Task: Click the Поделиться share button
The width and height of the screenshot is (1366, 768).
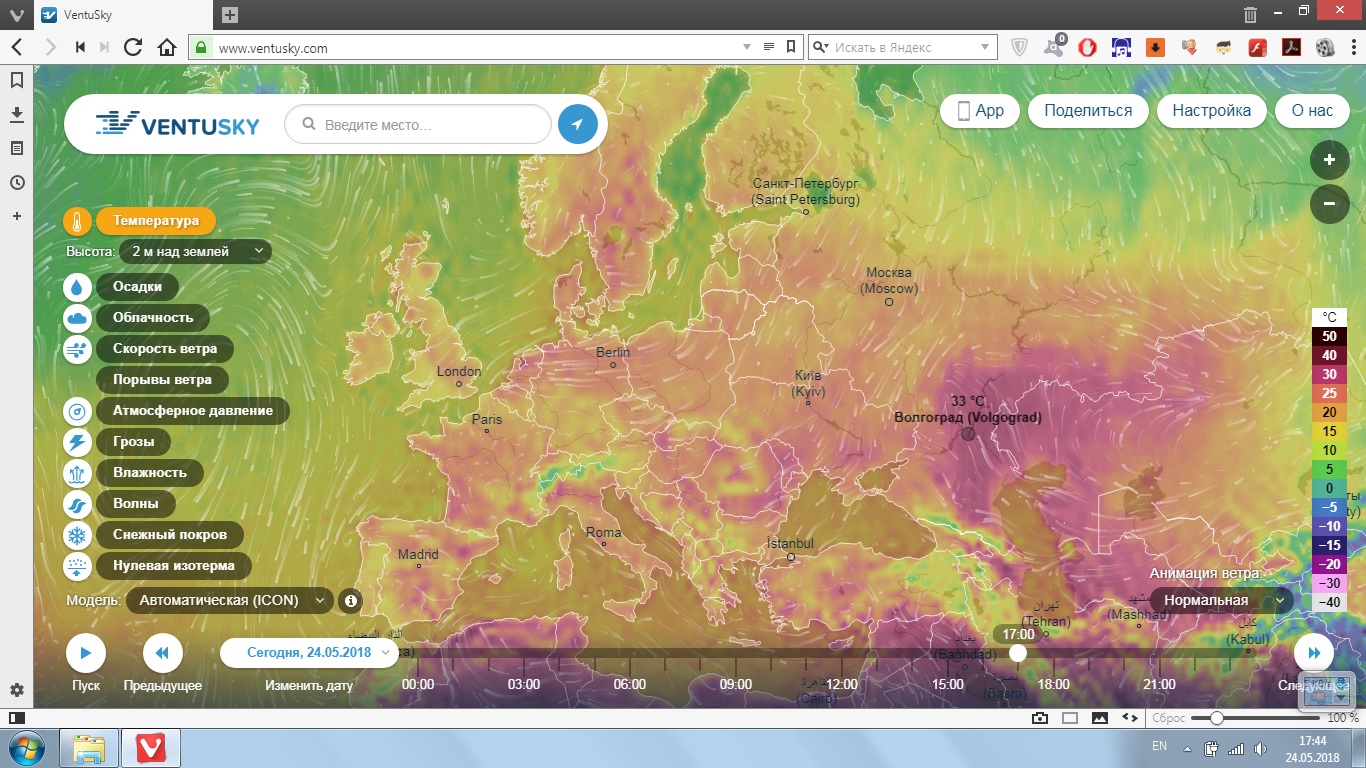Action: [1088, 111]
